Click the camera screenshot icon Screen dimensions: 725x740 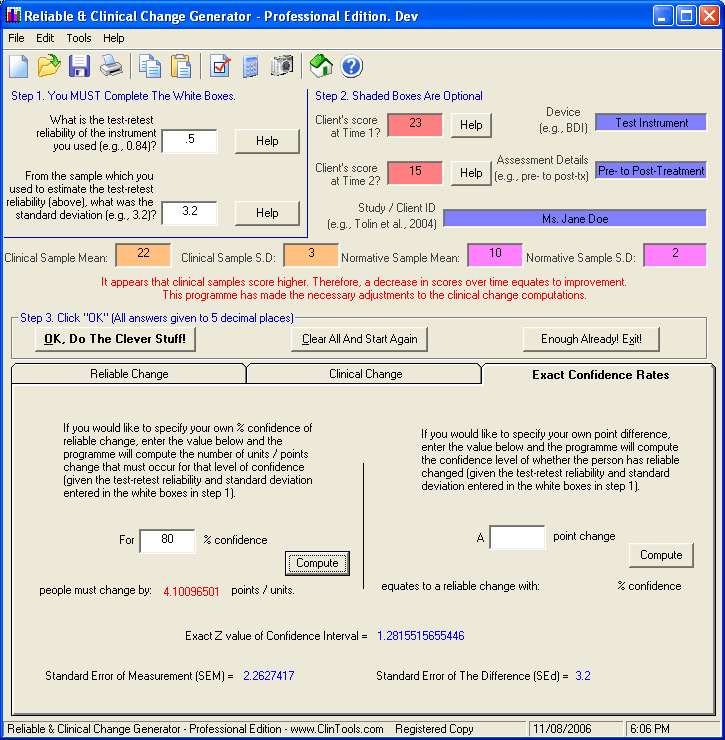[x=282, y=67]
